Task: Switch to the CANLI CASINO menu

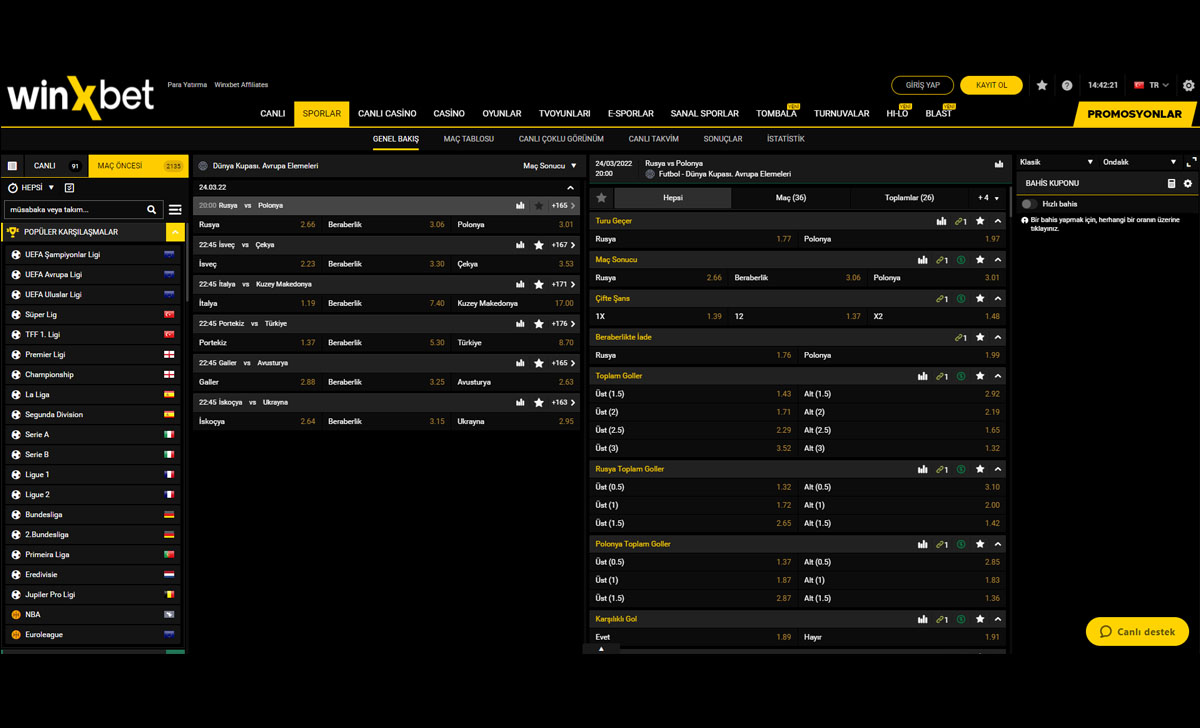Action: [x=387, y=114]
